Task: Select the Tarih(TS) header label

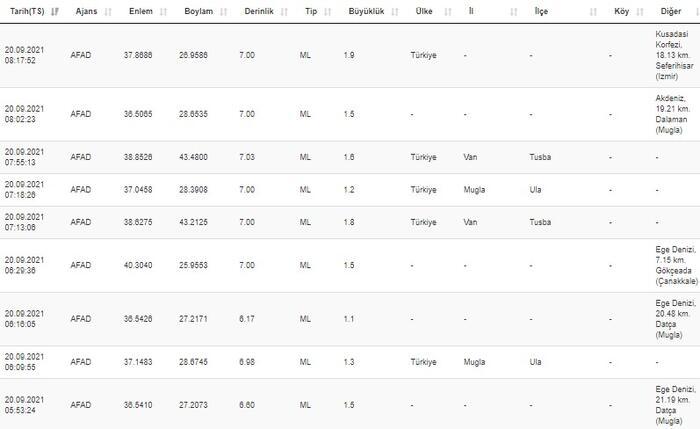Action: [x=27, y=12]
